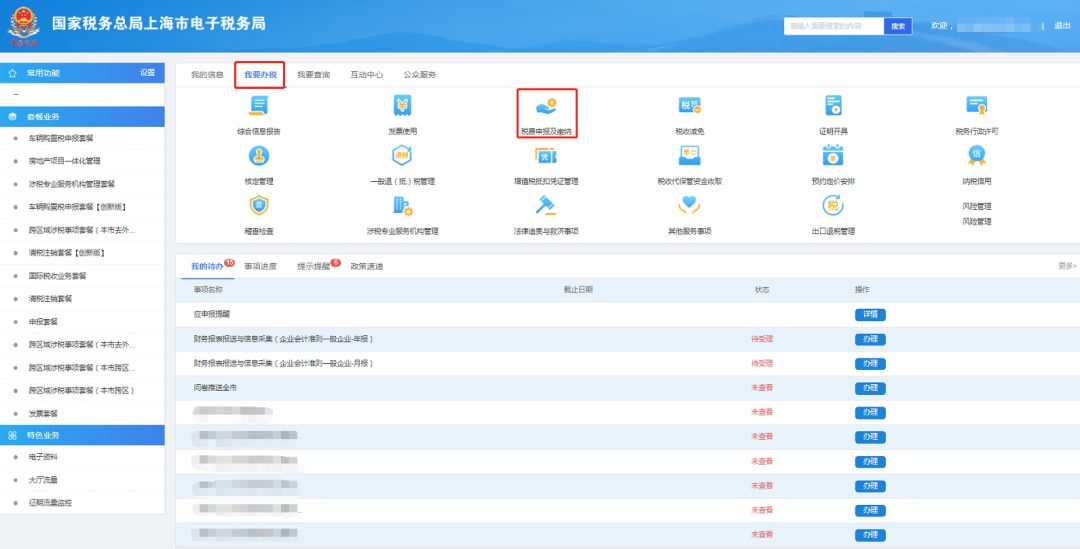Switch to the 我要查询 tab
This screenshot has width=1080, height=549.
tap(313, 75)
